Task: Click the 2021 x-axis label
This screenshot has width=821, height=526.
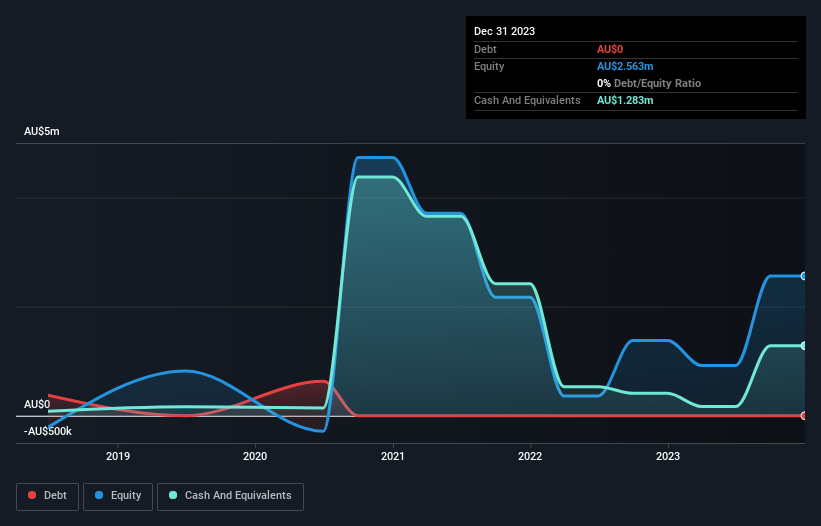Action: click(x=393, y=456)
